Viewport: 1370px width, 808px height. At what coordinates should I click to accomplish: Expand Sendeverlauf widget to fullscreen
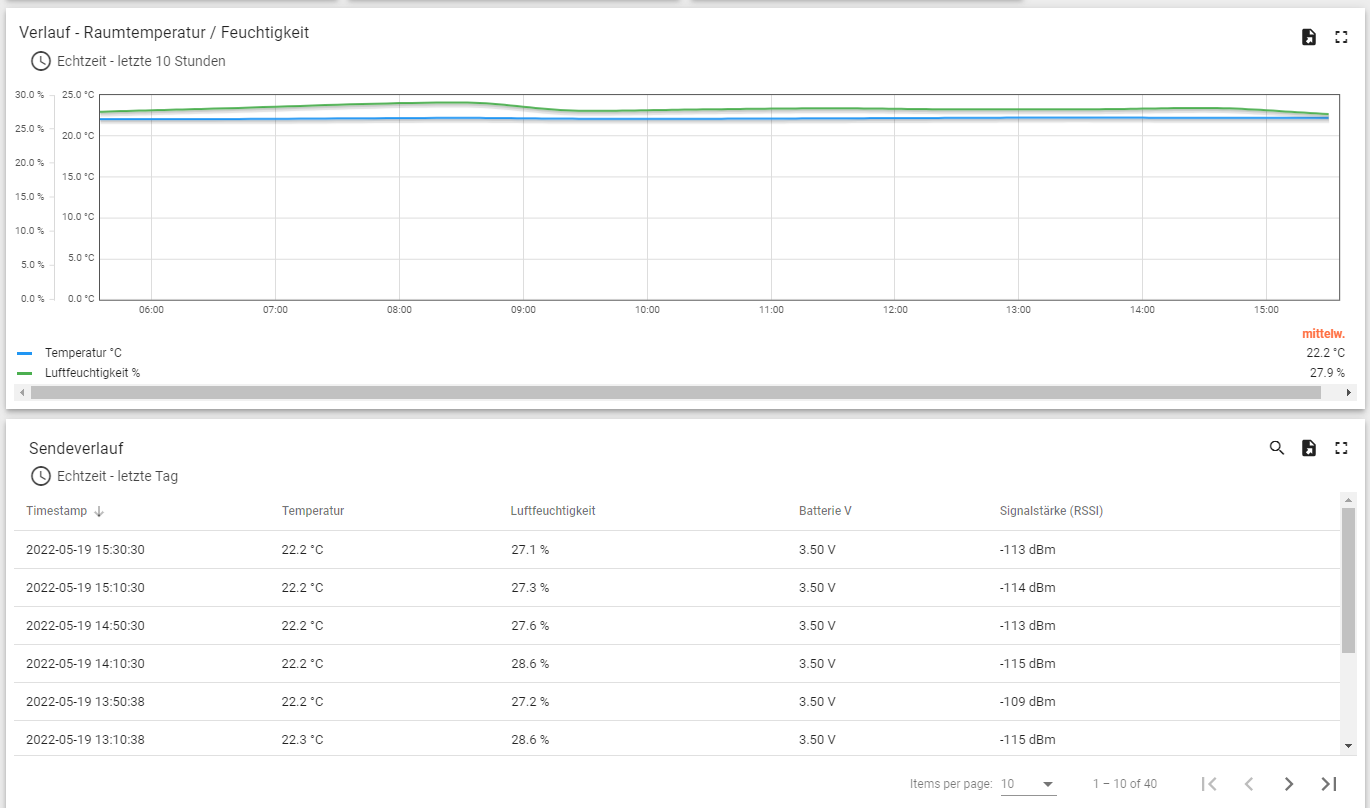tap(1341, 448)
